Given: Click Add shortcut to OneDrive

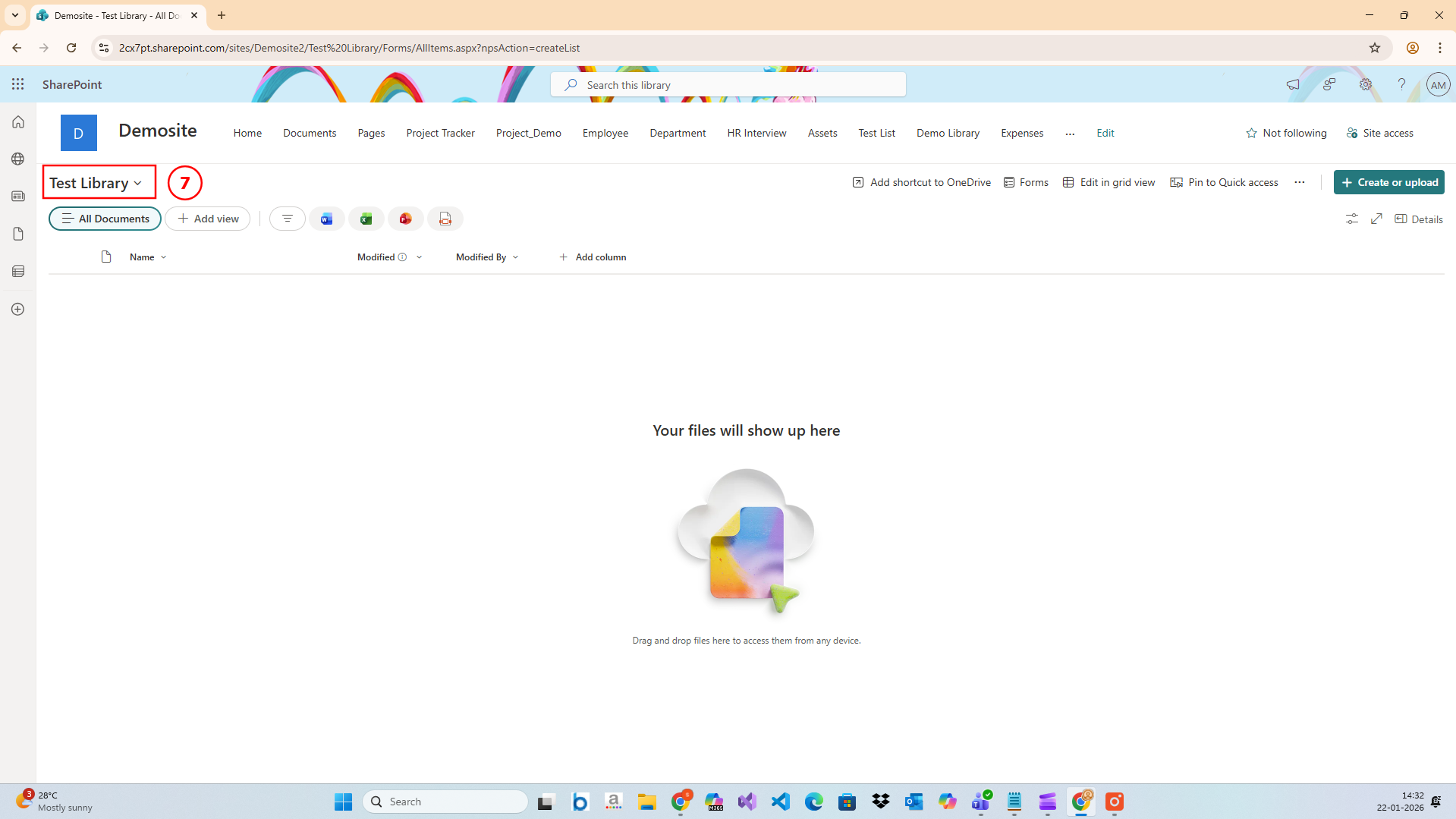Looking at the screenshot, I should click(921, 182).
